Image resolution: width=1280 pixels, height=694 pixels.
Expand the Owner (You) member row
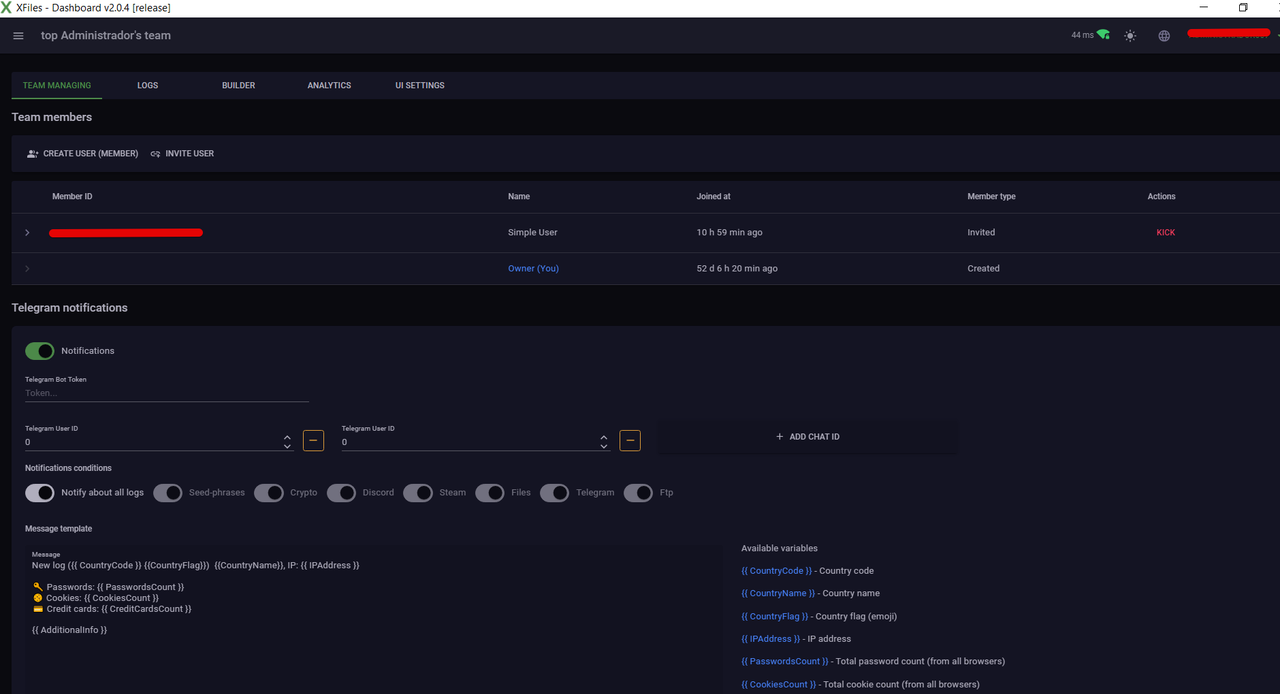coord(27,269)
